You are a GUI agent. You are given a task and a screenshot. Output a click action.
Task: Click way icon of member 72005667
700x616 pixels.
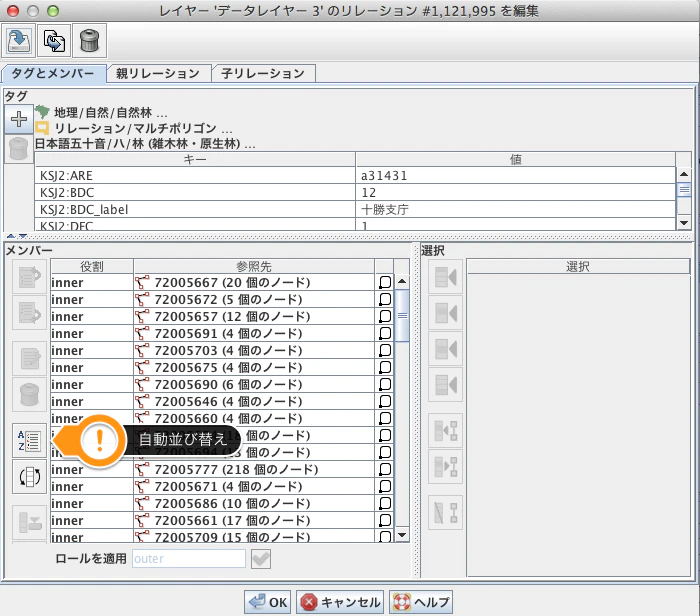point(142,282)
